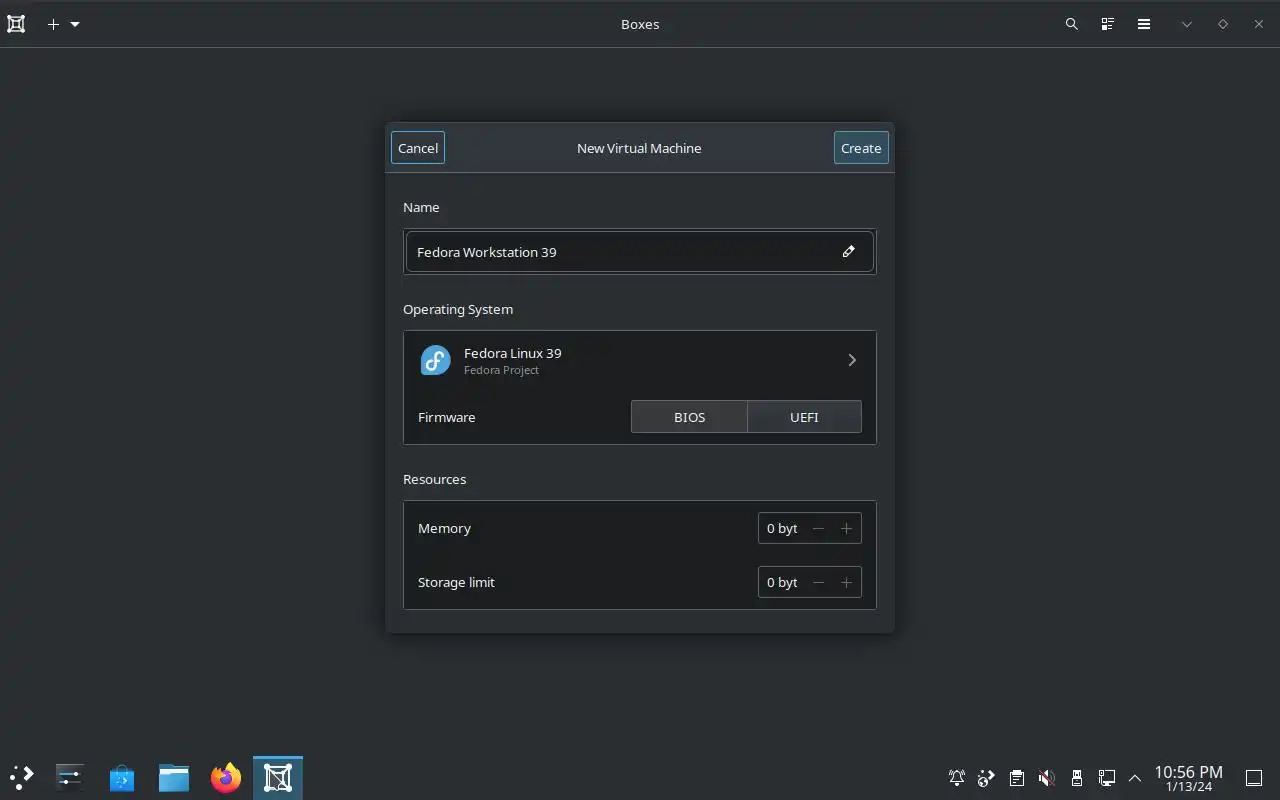The width and height of the screenshot is (1280, 800).
Task: Click the pencil edit icon in Name field
Action: (x=849, y=252)
